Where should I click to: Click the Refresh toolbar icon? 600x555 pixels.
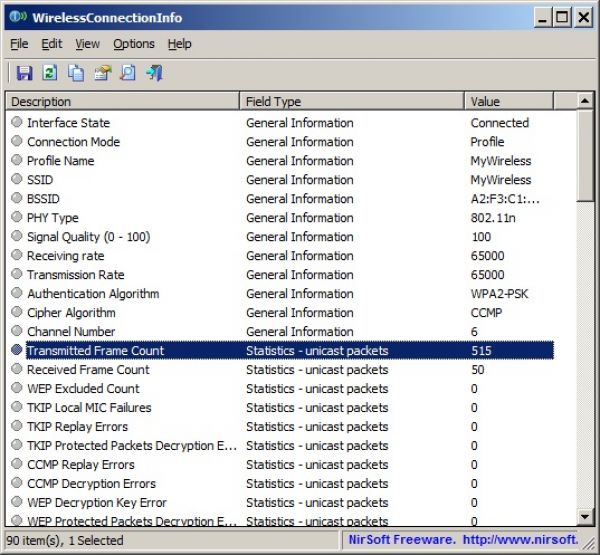tap(50, 73)
